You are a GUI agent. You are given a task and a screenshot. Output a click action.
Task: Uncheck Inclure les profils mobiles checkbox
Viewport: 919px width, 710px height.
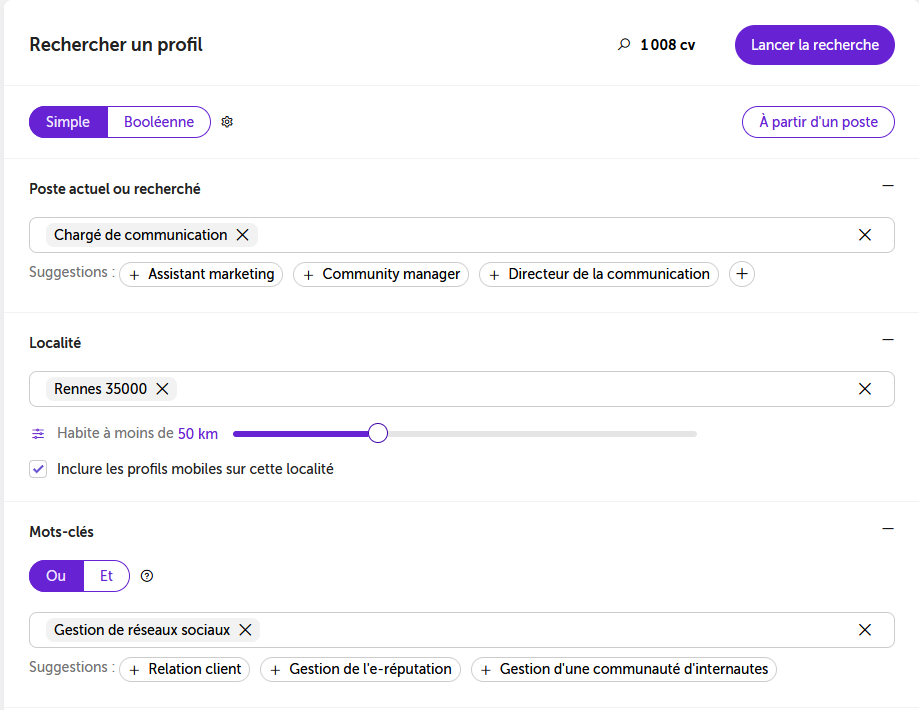[38, 469]
